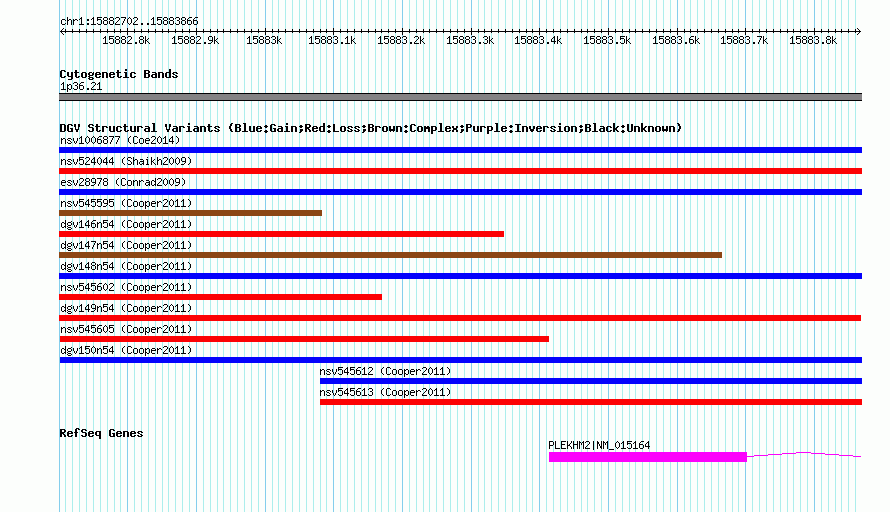The image size is (890, 512).
Task: Click the nsv1006877 (Coe2014) gain bar
Action: (460, 150)
